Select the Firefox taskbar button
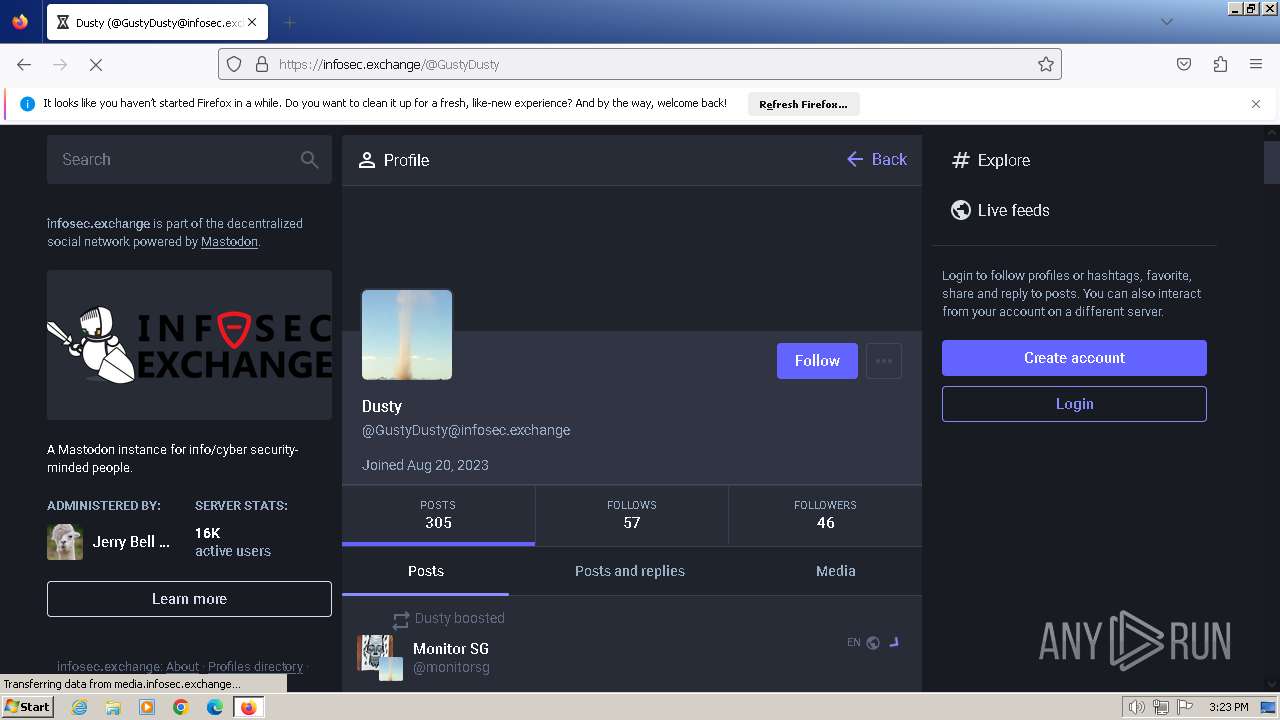1280x720 pixels. 249,707
